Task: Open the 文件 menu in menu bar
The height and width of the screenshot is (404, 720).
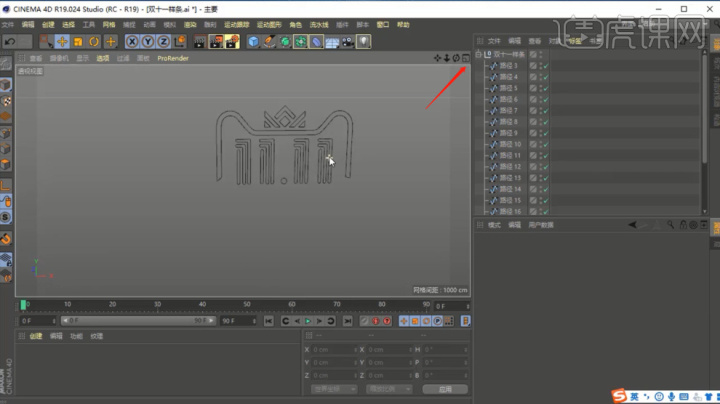Action: coord(8,25)
